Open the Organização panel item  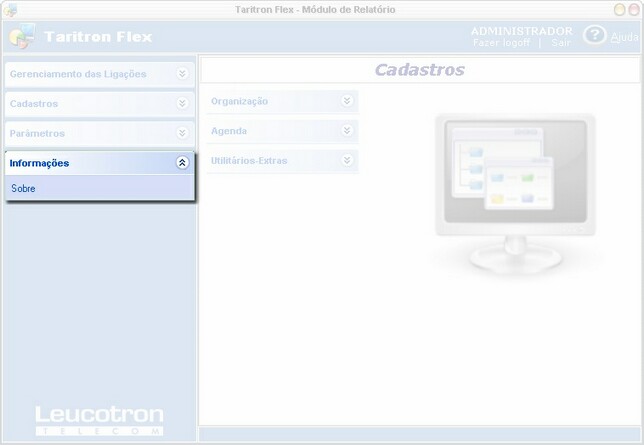tap(282, 101)
